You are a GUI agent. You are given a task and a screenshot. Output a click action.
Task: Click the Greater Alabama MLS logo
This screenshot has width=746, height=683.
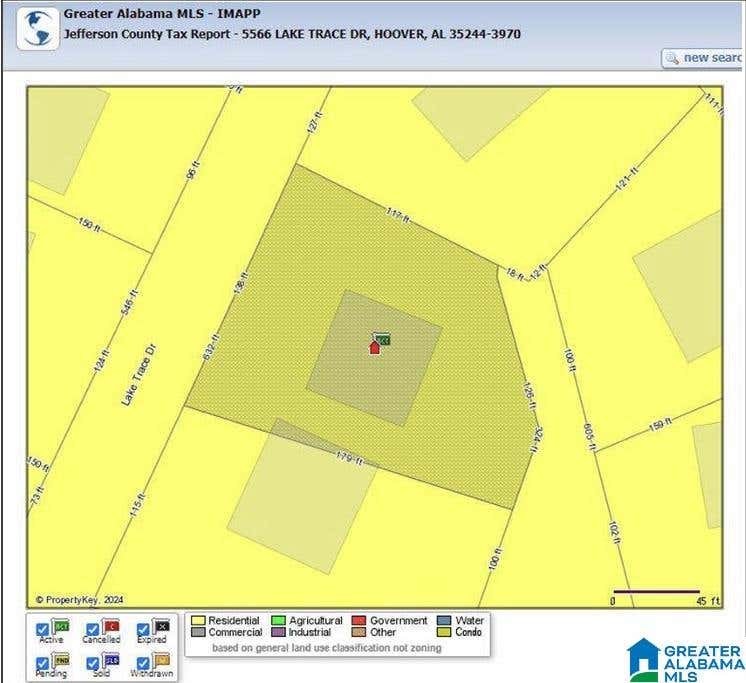686,660
